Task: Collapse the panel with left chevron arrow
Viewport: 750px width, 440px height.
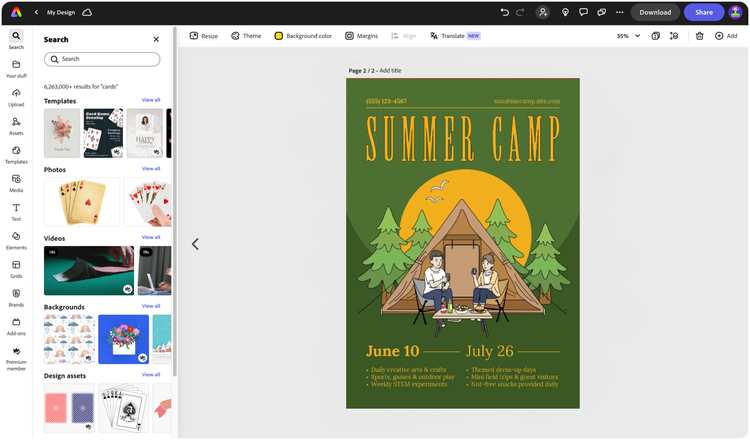Action: click(195, 244)
